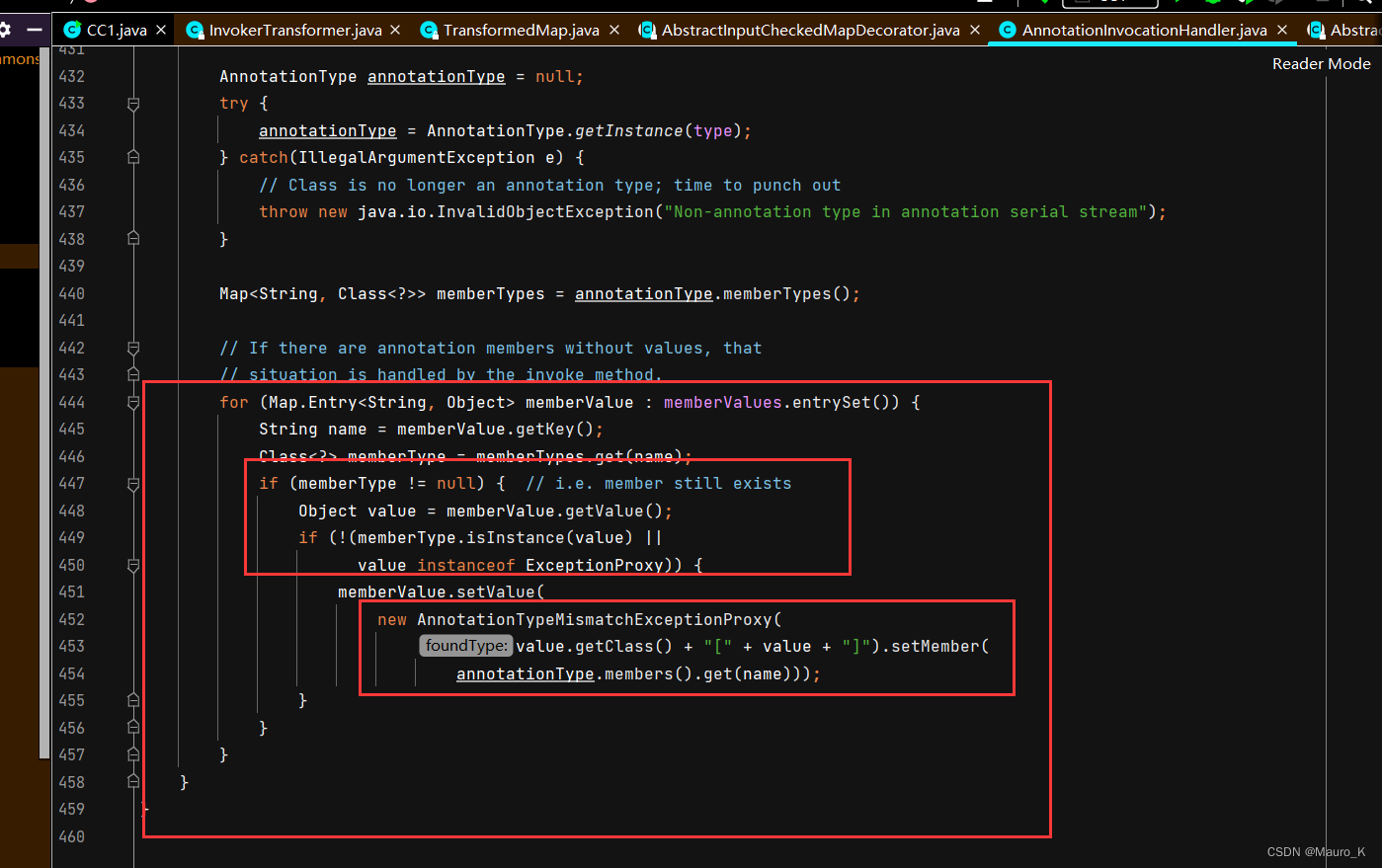Click IllegalArgumentException in the catch clause
Screen dimensions: 1382x868
416,158
